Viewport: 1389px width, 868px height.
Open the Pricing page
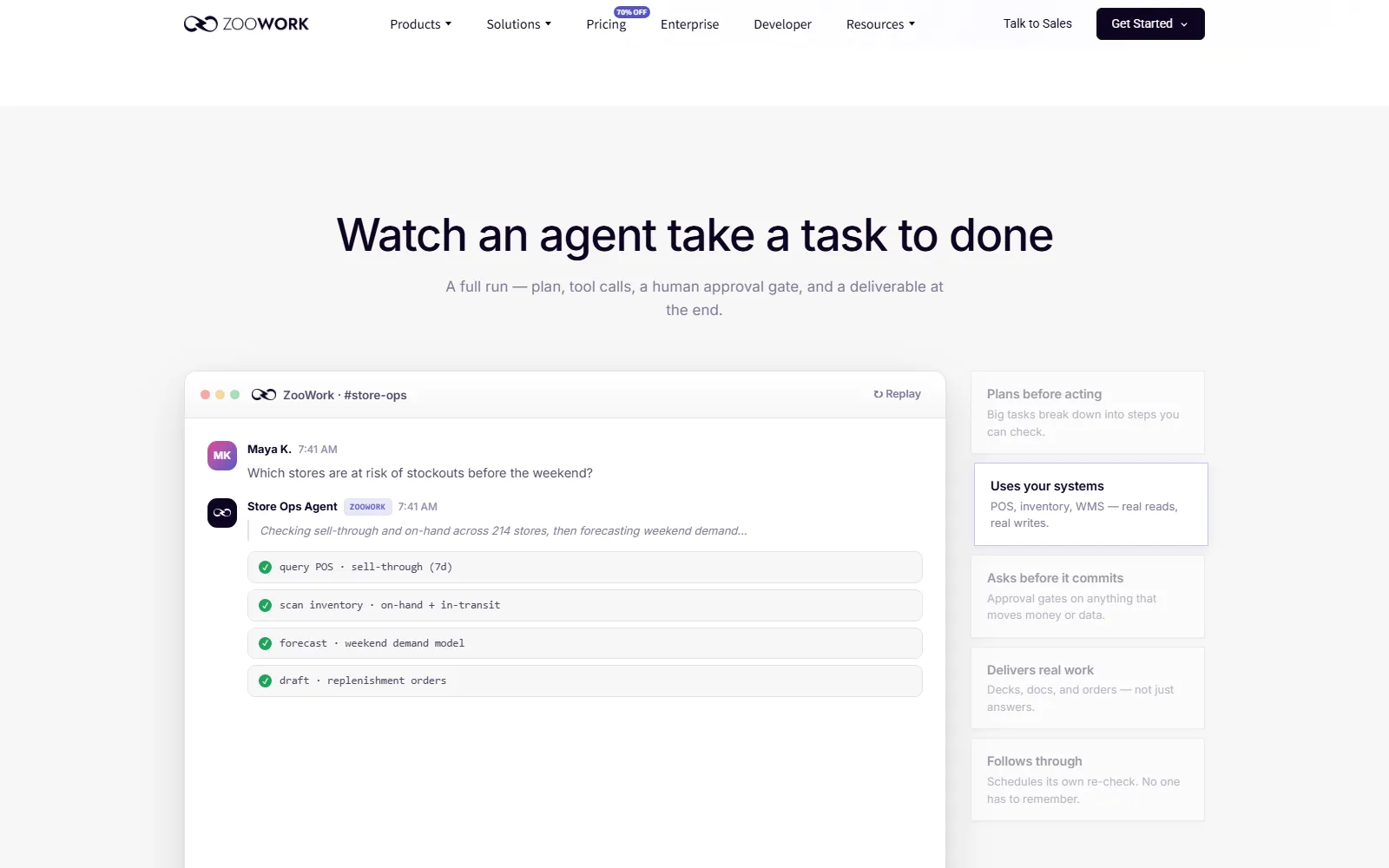coord(606,24)
